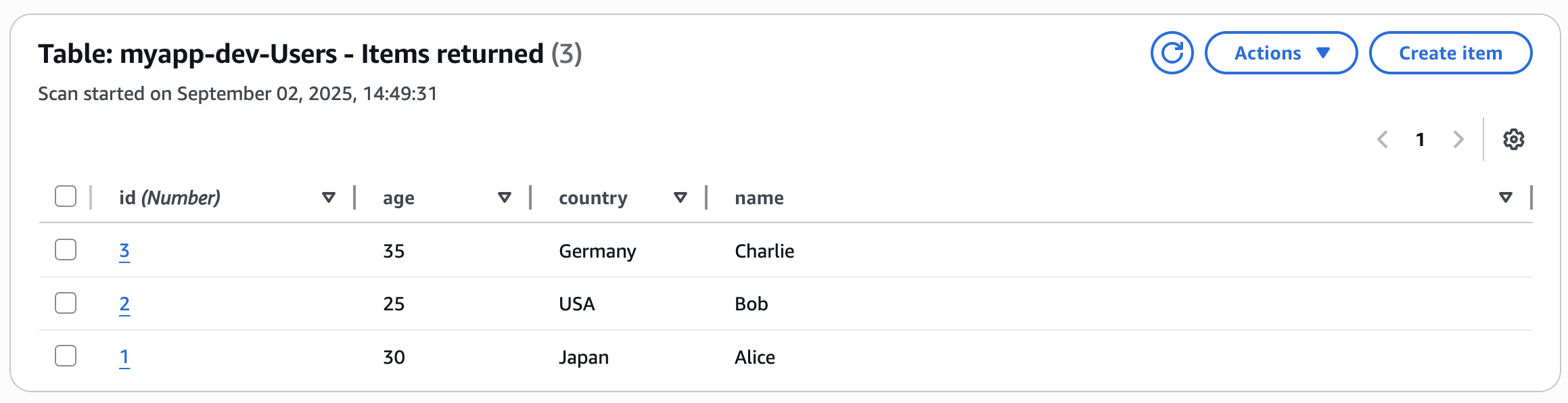
Task: Go to previous page arrow
Action: [x=1383, y=139]
